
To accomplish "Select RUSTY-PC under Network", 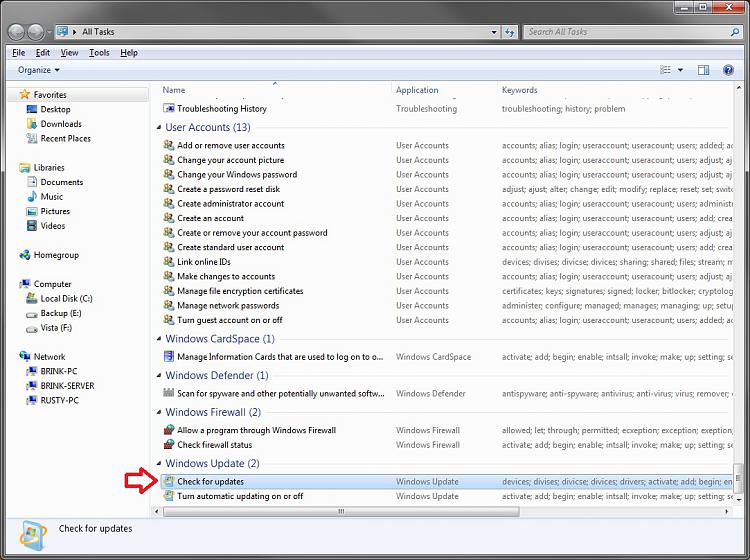I will [x=59, y=400].
